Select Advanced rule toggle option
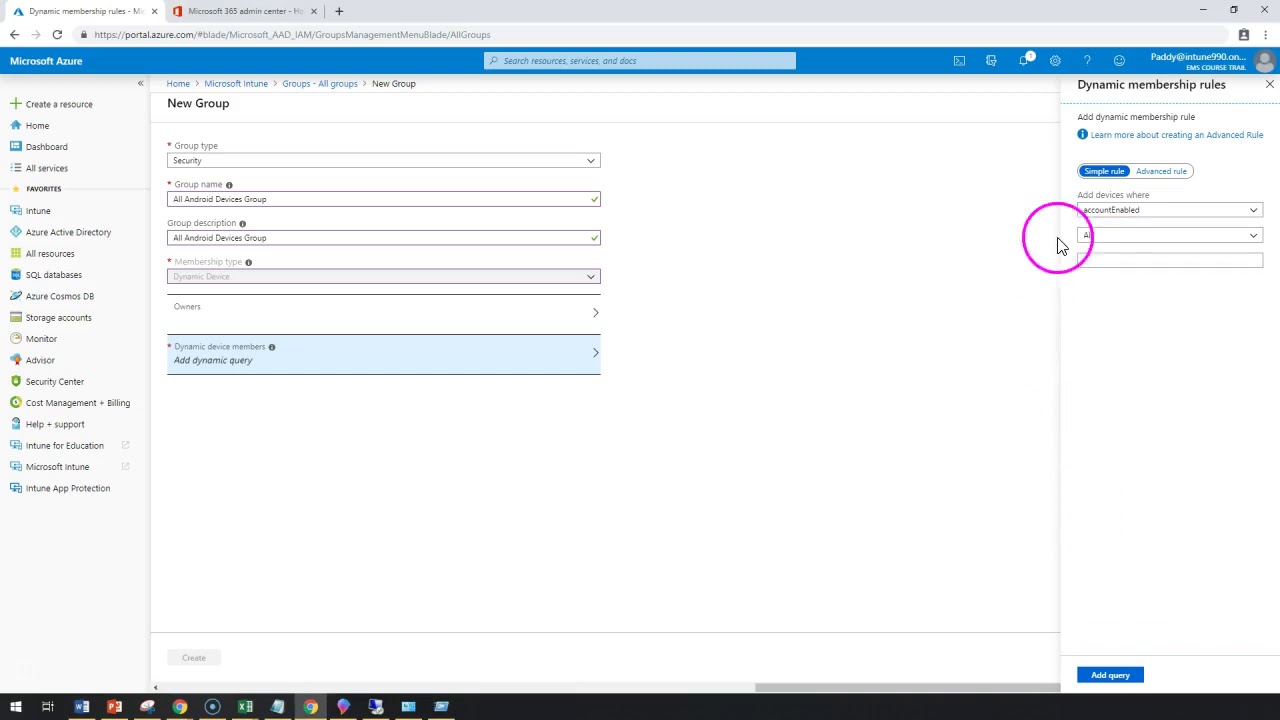Image resolution: width=1280 pixels, height=720 pixels. 1161,171
